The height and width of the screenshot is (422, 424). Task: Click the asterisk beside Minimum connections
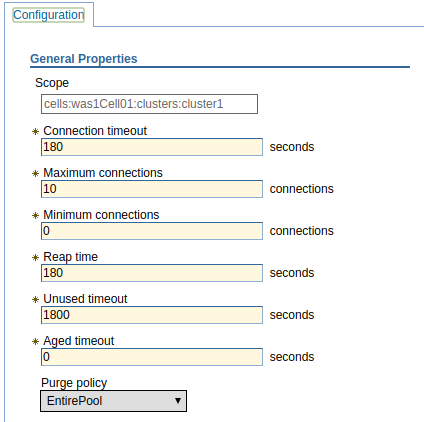click(35, 216)
